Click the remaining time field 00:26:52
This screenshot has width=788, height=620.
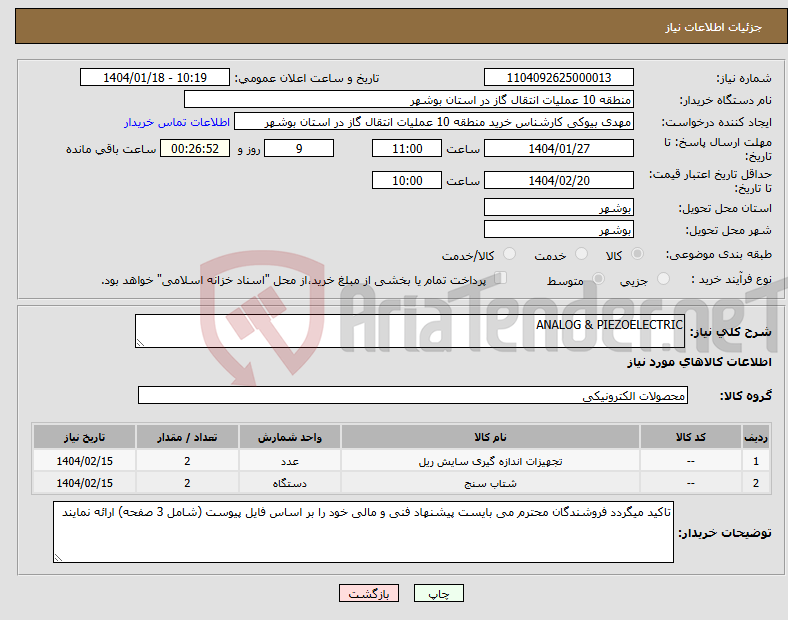point(194,149)
